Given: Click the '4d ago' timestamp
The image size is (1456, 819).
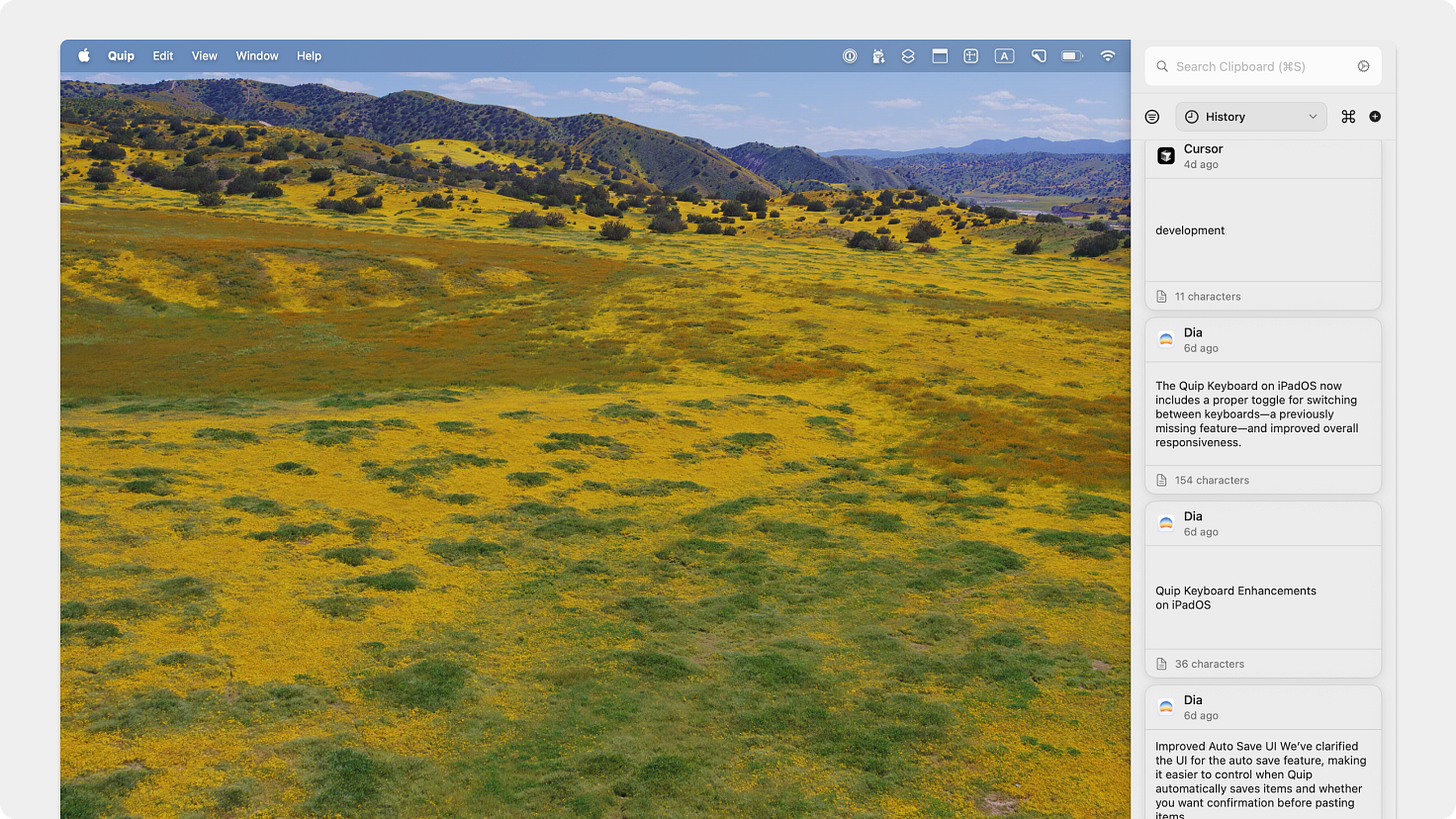Looking at the screenshot, I should tap(1201, 164).
